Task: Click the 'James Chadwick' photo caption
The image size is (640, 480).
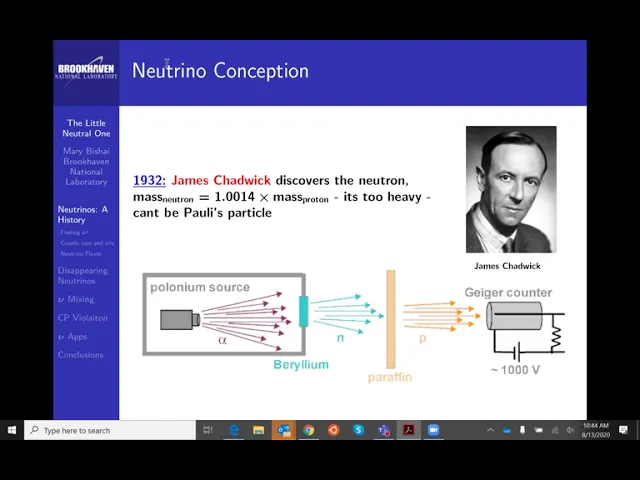Action: (507, 266)
